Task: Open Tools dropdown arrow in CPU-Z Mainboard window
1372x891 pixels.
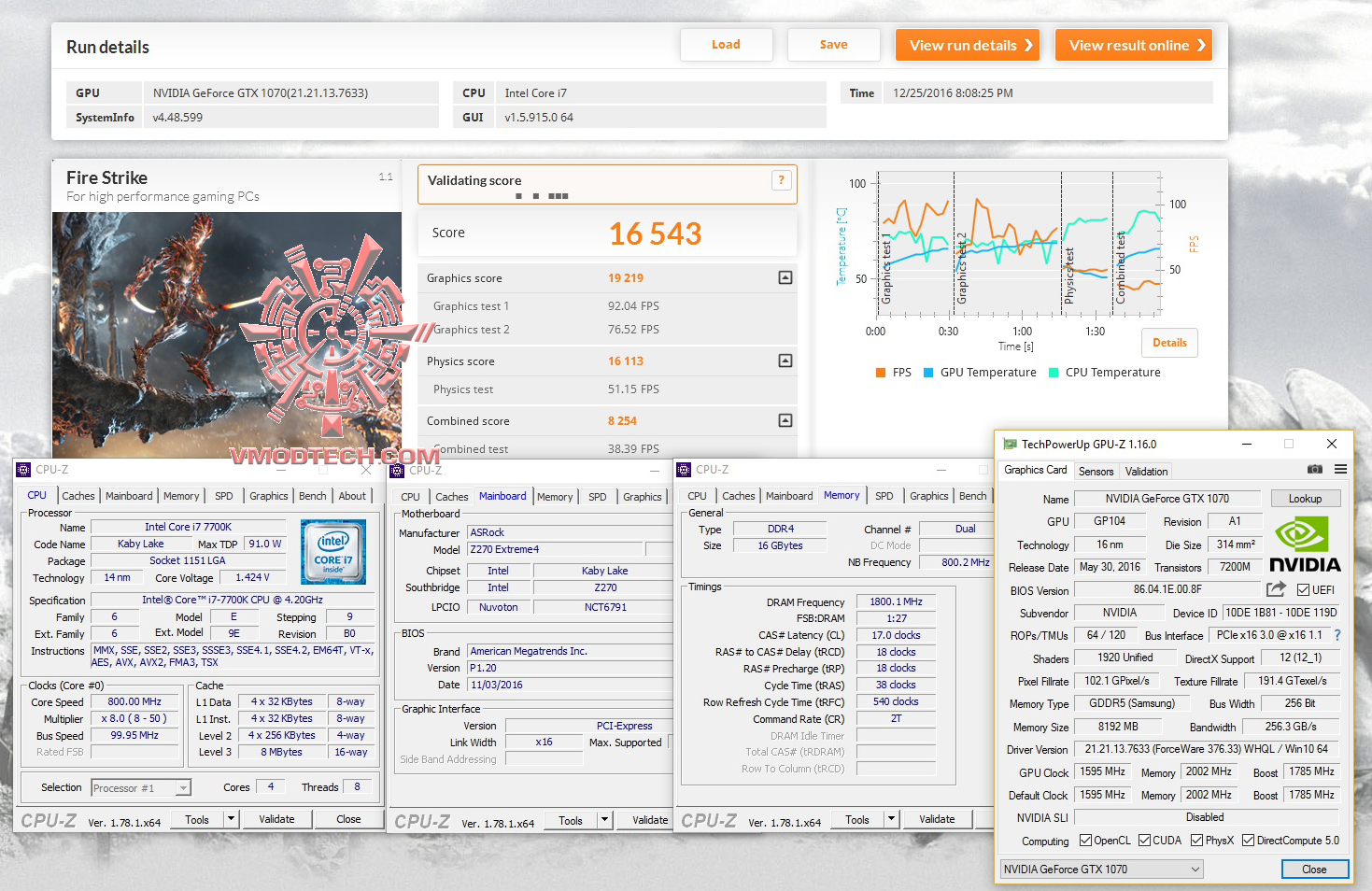Action: click(x=604, y=820)
